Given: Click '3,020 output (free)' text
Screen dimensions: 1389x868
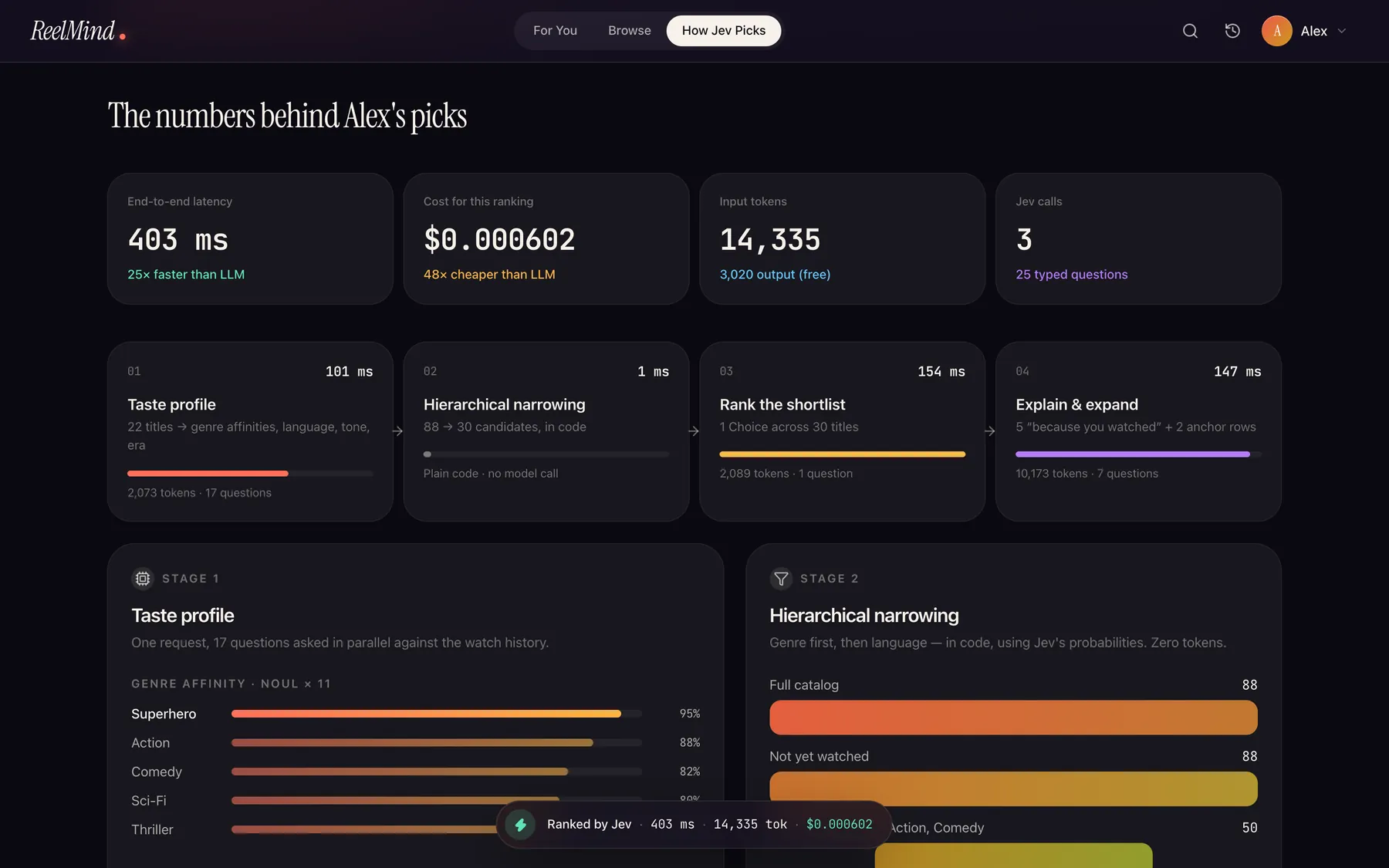Looking at the screenshot, I should pyautogui.click(x=775, y=275).
